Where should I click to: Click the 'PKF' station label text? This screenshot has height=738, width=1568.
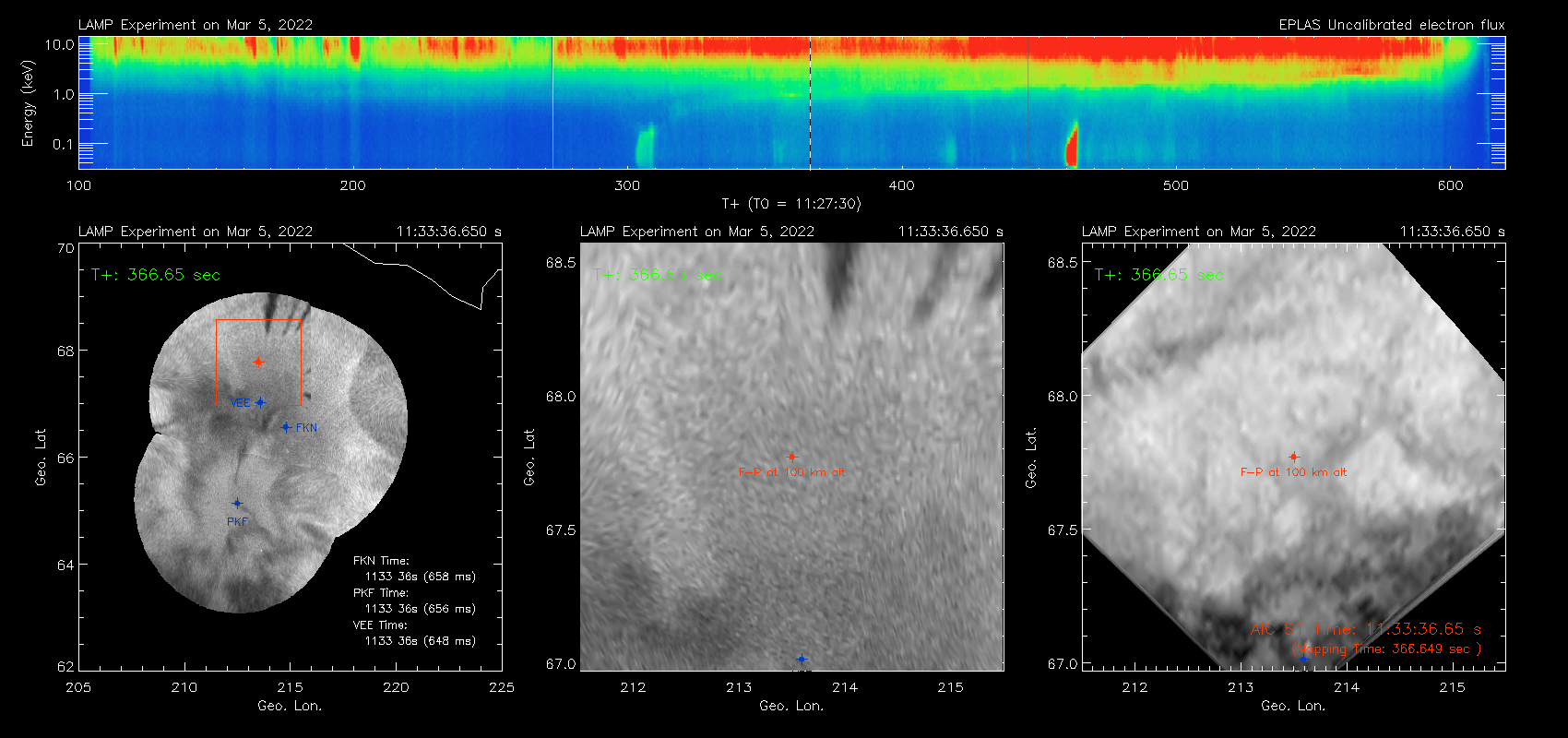238,522
